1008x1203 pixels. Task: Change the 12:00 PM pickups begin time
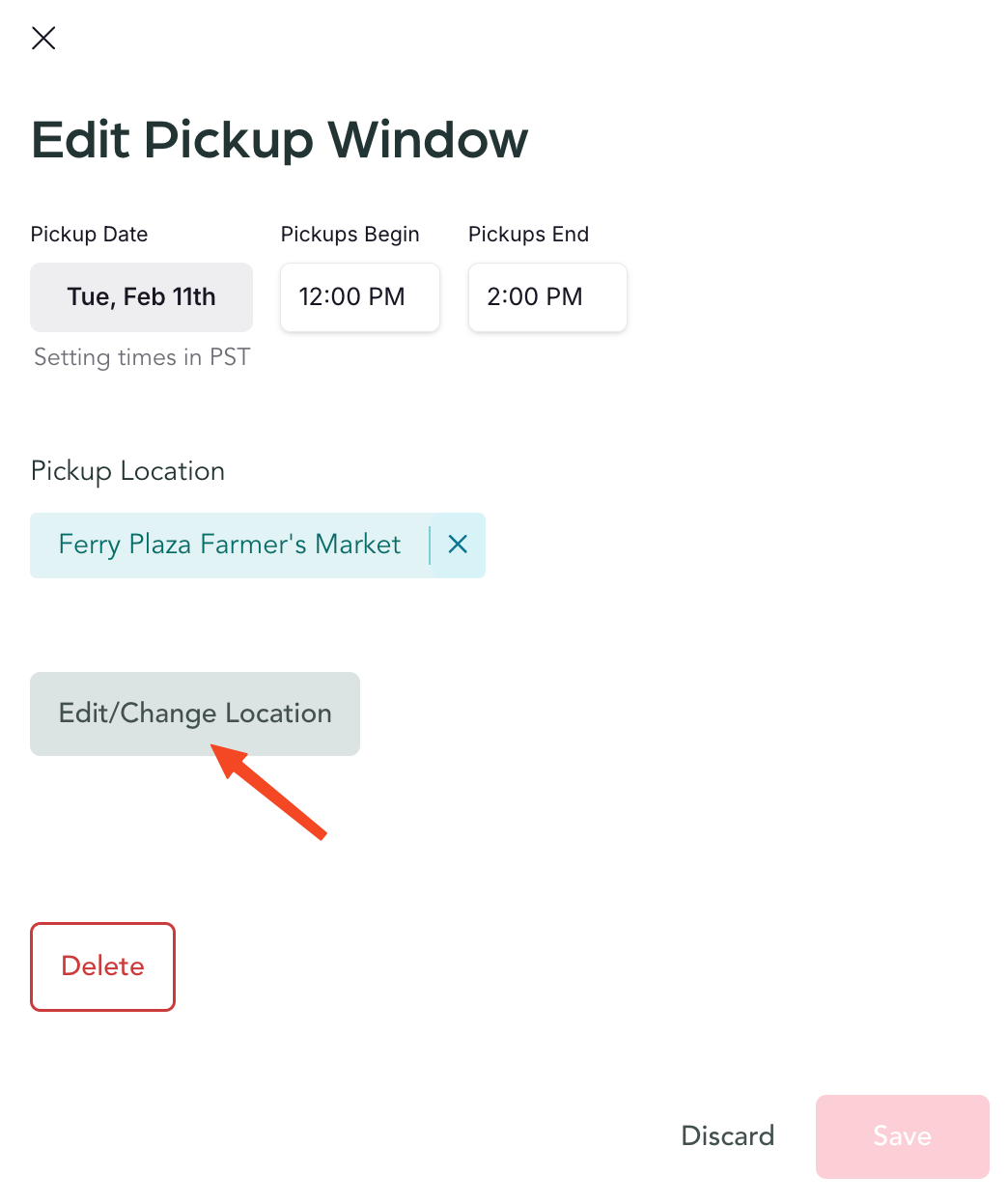coord(359,297)
